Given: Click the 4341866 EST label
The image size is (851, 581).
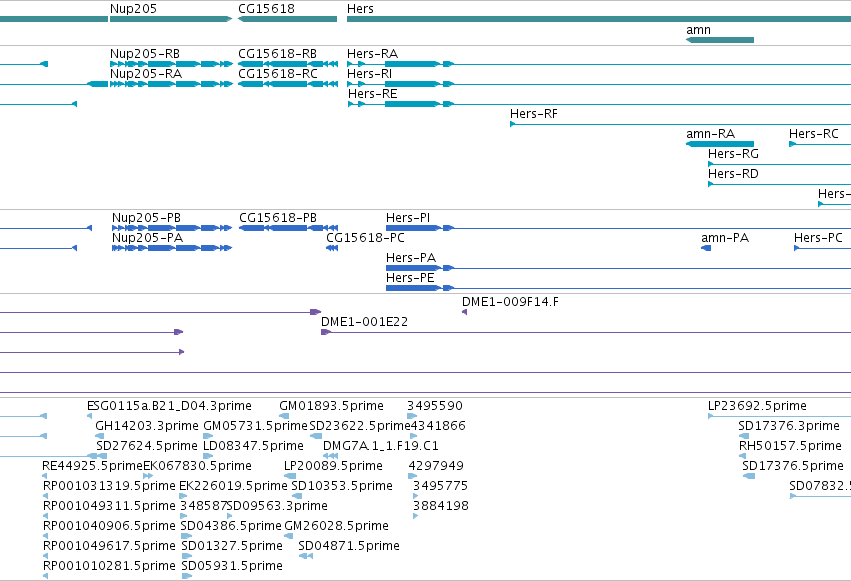Looking at the screenshot, I should tap(438, 426).
